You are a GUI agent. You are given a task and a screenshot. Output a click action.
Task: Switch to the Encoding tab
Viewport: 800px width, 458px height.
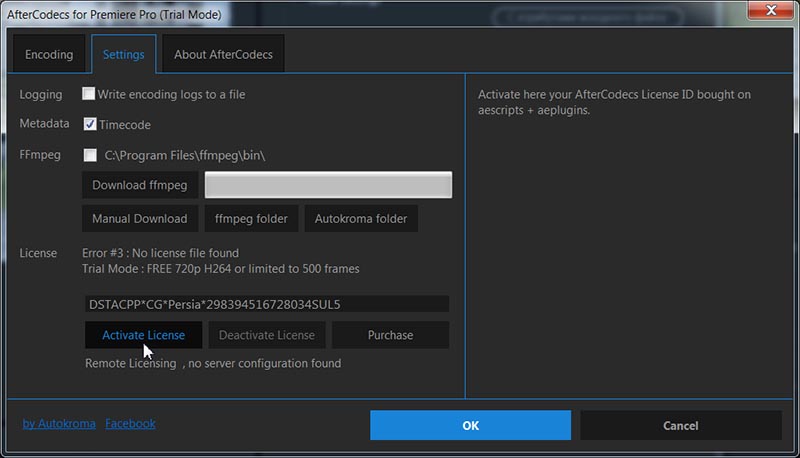coord(49,54)
